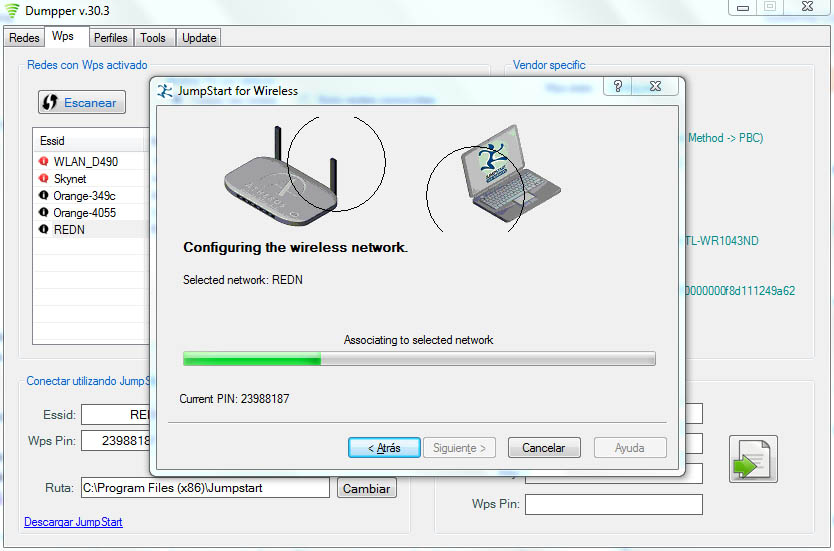
Task: Click the Cancelar button in JumpStart
Action: click(x=544, y=448)
